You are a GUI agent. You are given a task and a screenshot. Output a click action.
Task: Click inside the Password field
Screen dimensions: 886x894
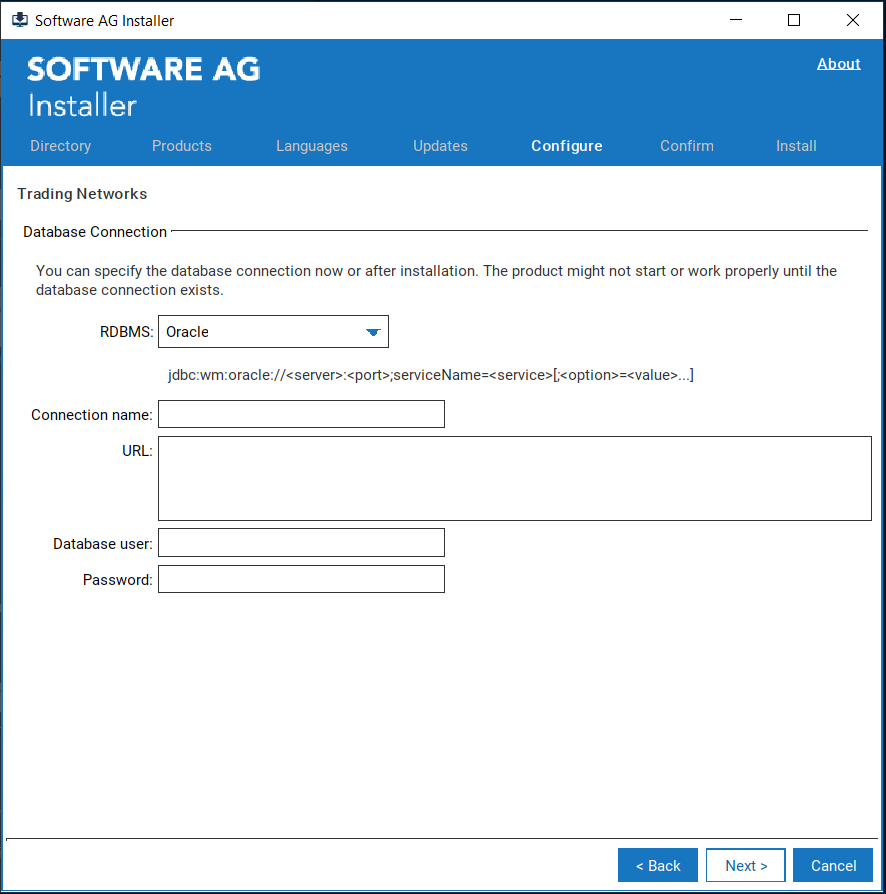tap(300, 578)
